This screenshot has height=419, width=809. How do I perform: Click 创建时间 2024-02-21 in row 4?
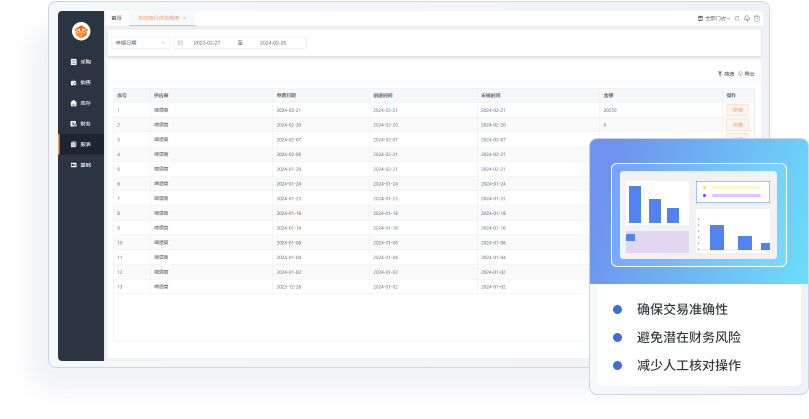(x=385, y=154)
